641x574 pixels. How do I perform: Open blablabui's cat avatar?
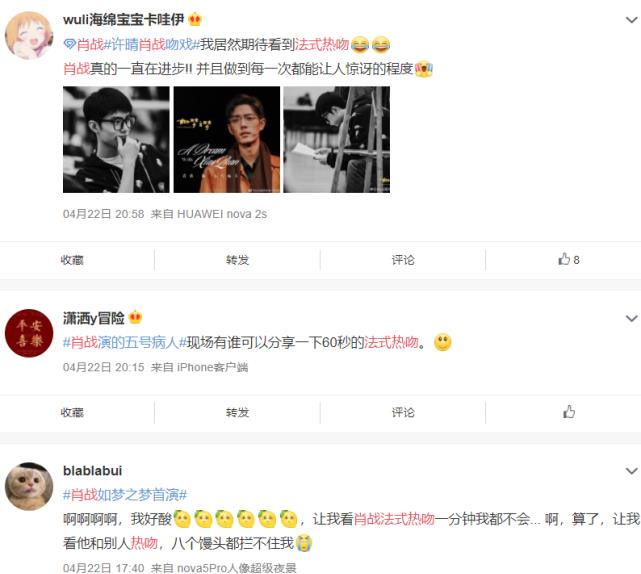click(29, 486)
